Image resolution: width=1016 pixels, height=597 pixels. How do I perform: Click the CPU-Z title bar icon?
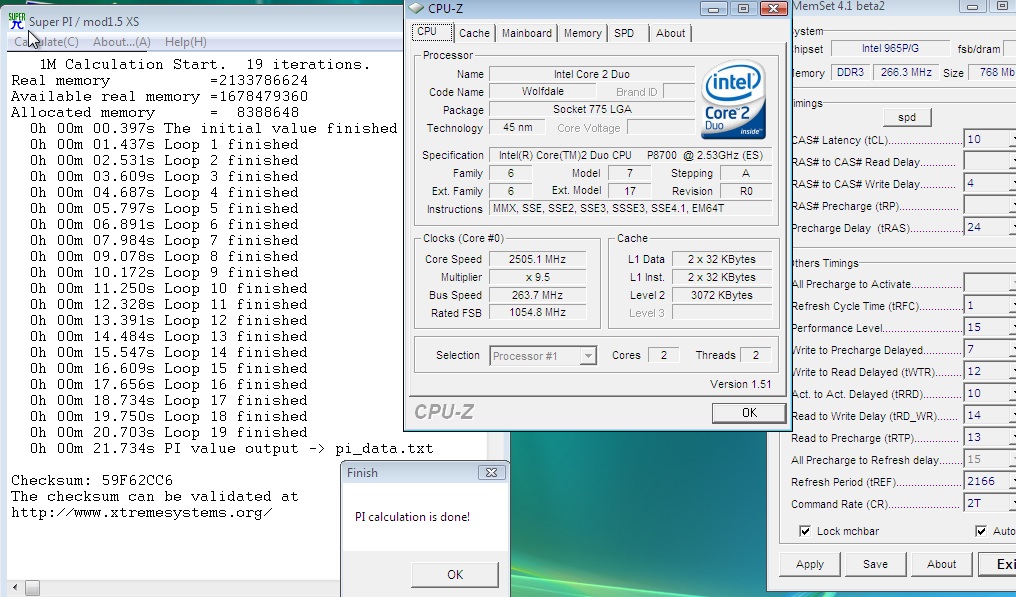(417, 8)
